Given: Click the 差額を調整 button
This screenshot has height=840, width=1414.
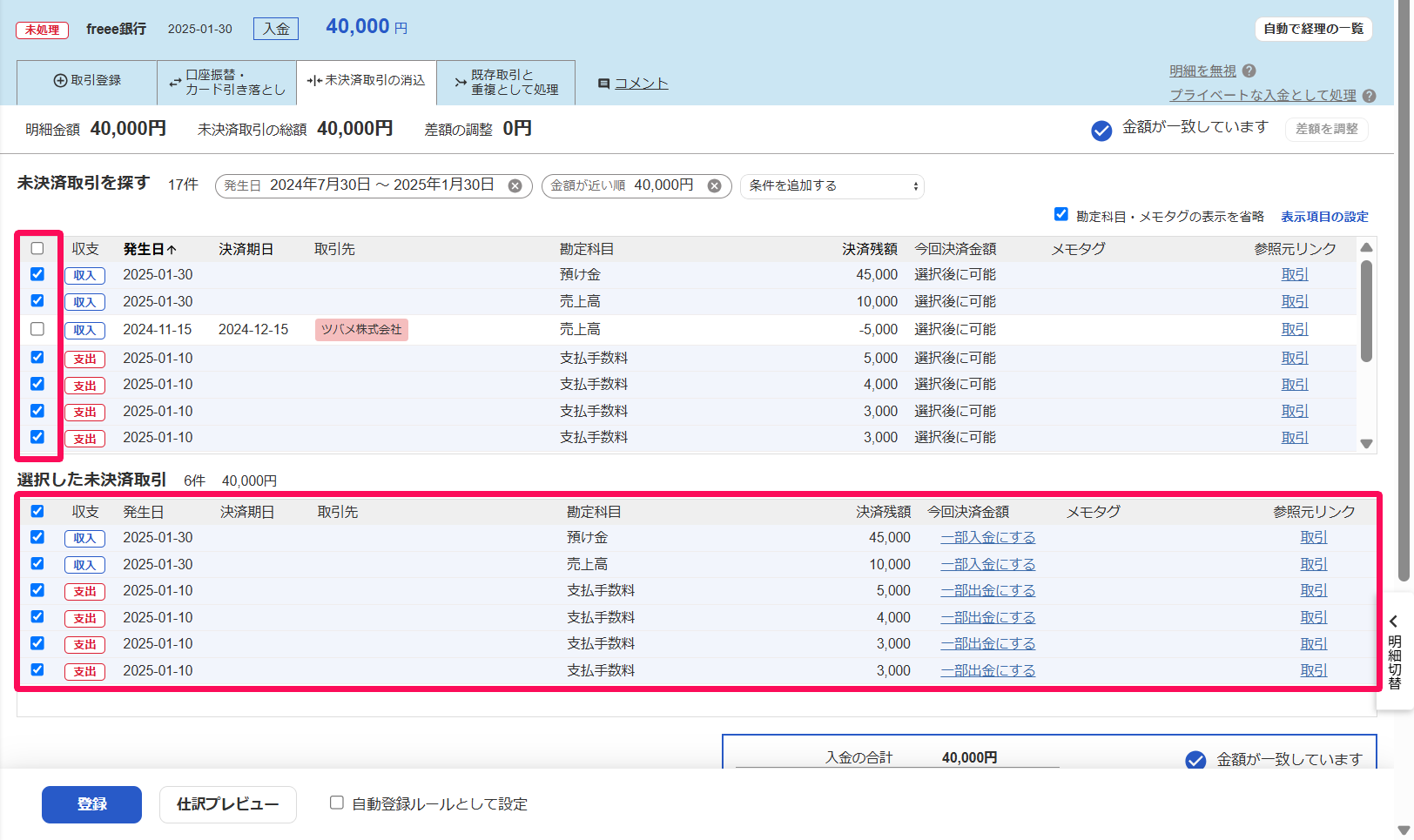Looking at the screenshot, I should coord(1327,129).
